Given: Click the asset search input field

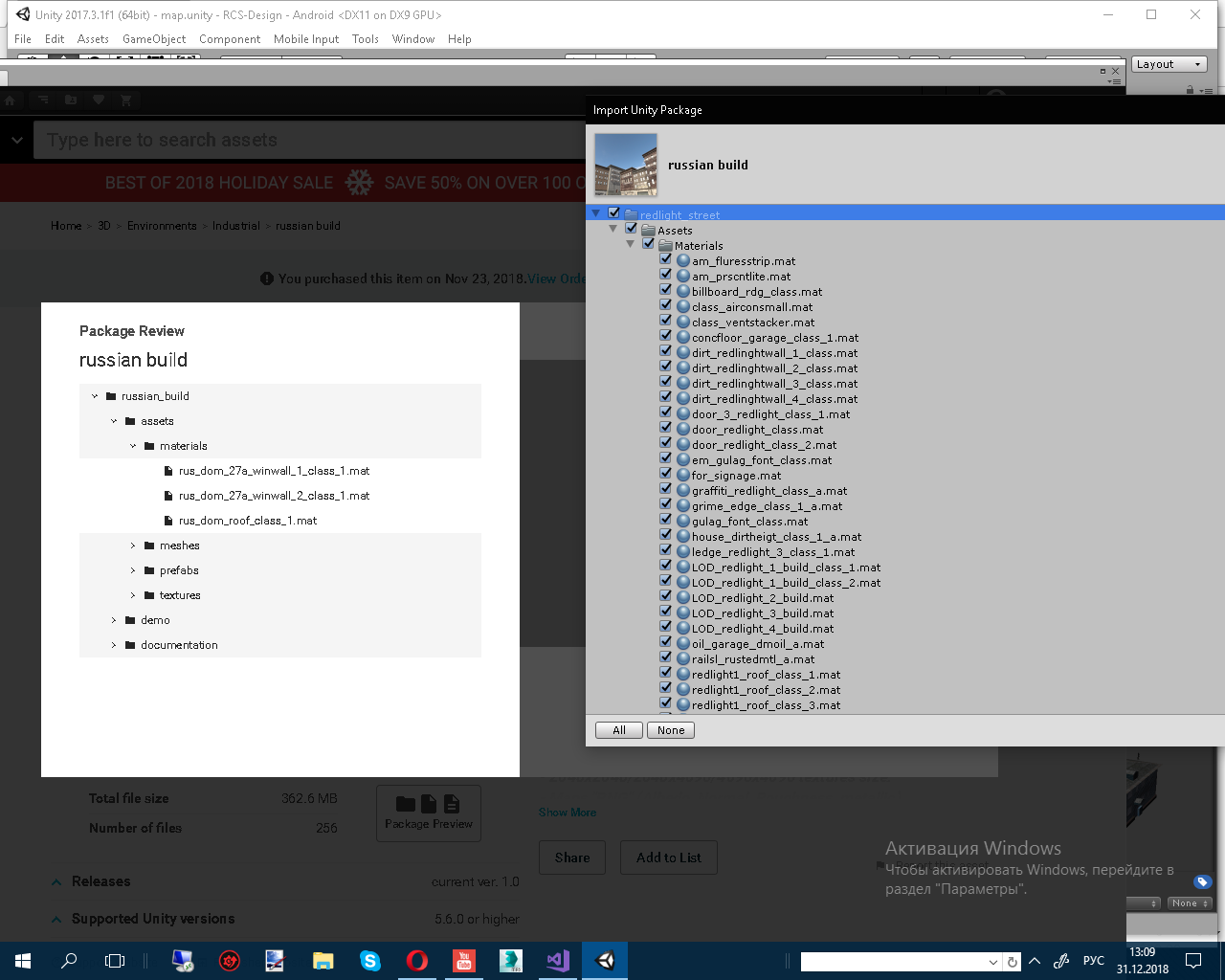Looking at the screenshot, I should coord(310,140).
